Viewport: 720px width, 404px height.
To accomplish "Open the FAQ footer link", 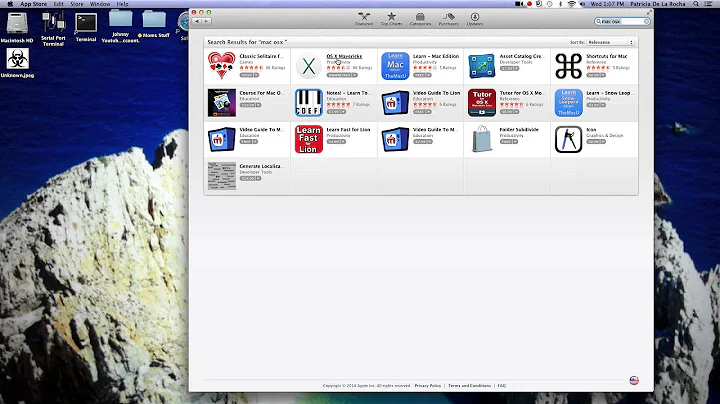I will tap(502, 386).
